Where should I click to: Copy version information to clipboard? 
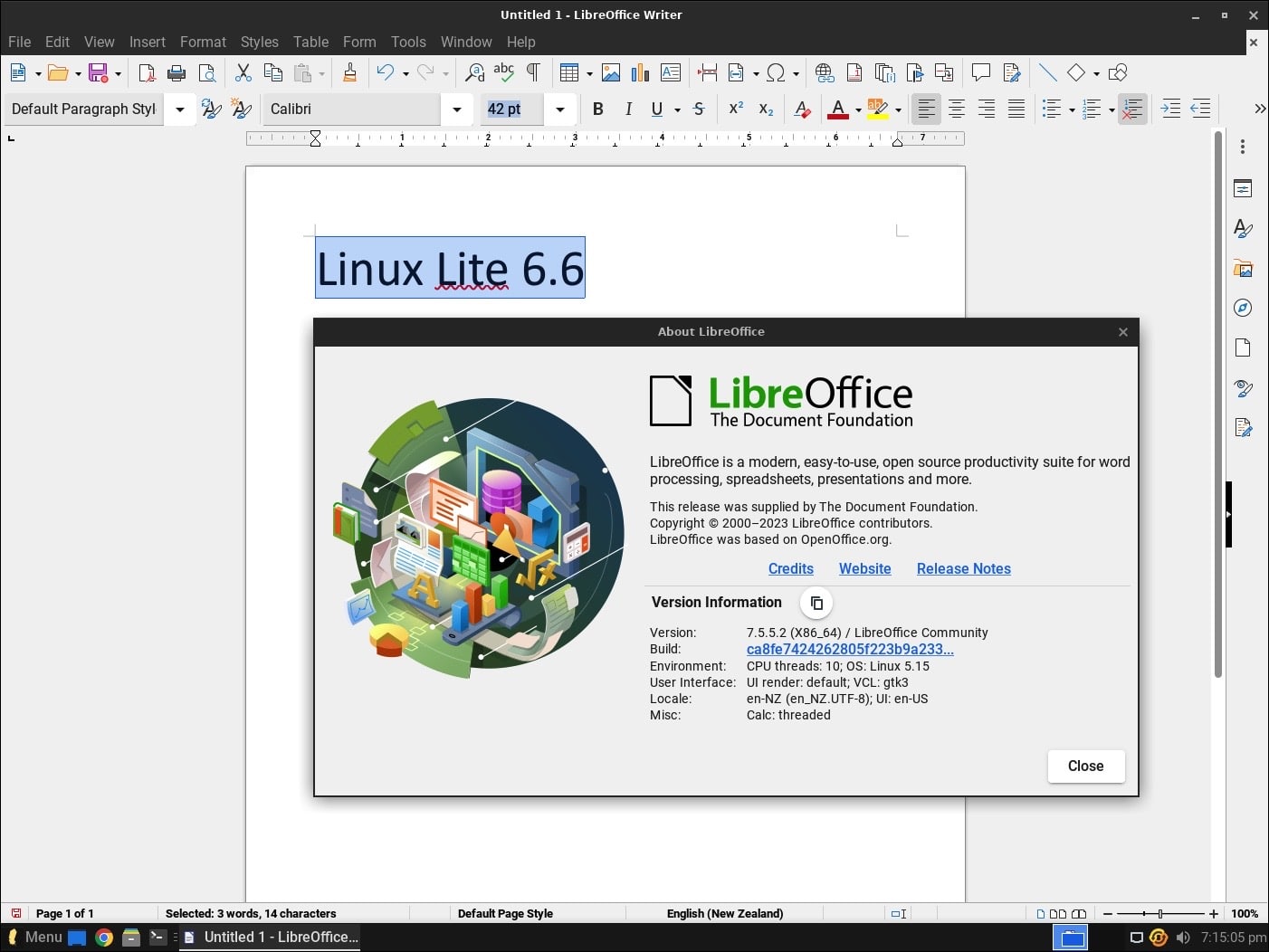tap(816, 602)
